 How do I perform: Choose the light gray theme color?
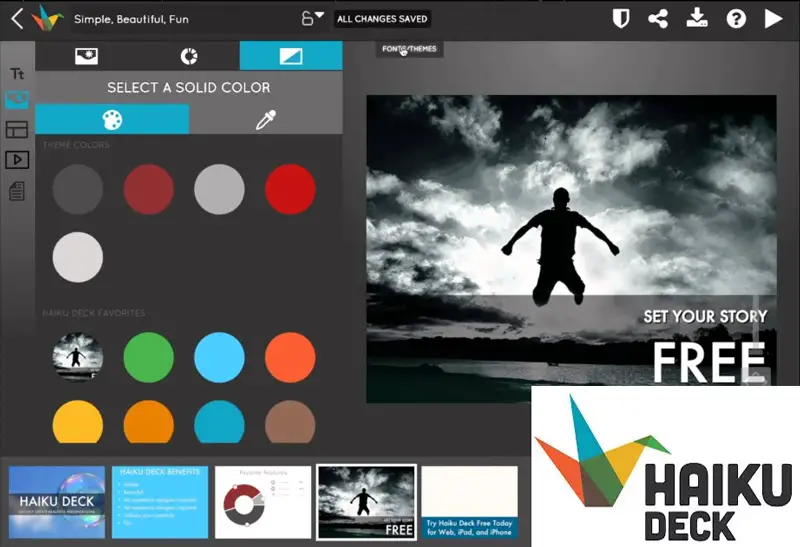(219, 189)
